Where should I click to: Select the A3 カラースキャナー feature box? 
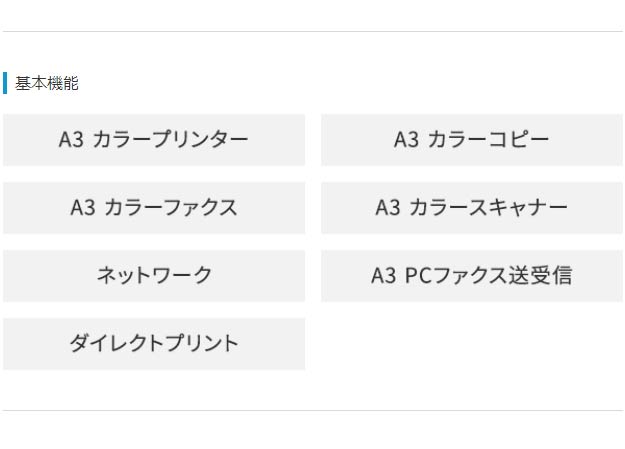[471, 208]
